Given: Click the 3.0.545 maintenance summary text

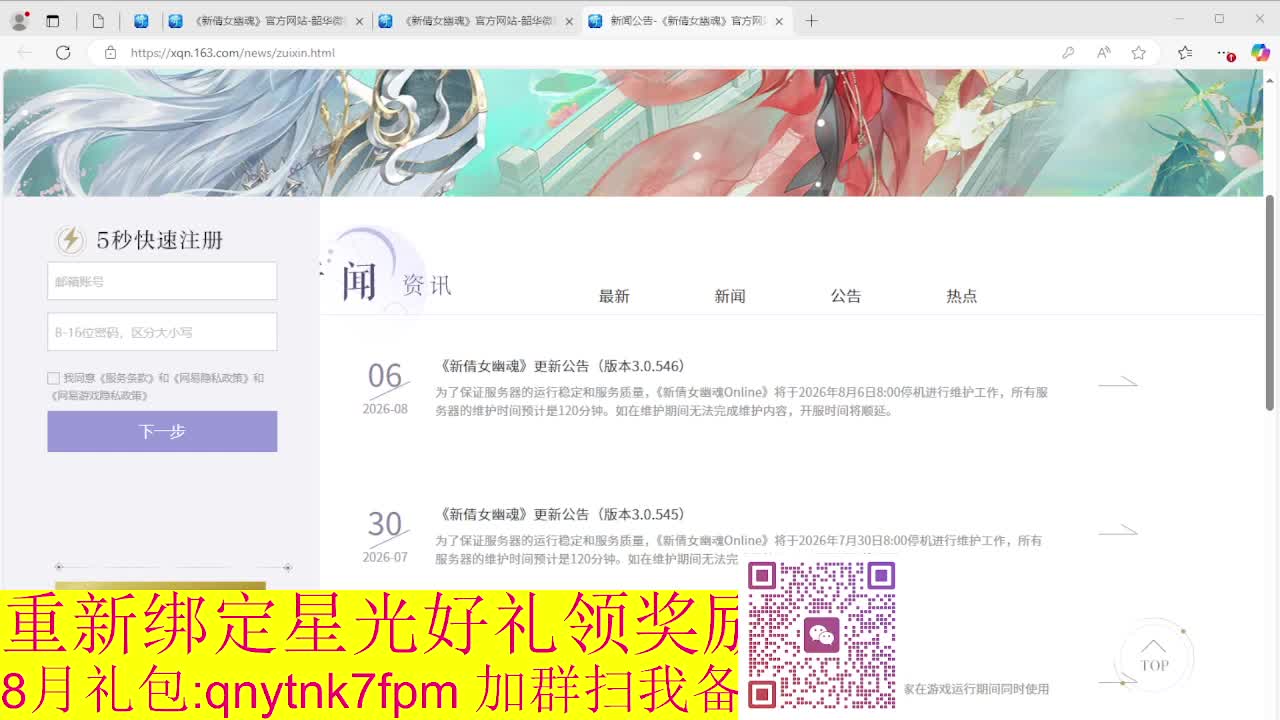Looking at the screenshot, I should pos(738,549).
